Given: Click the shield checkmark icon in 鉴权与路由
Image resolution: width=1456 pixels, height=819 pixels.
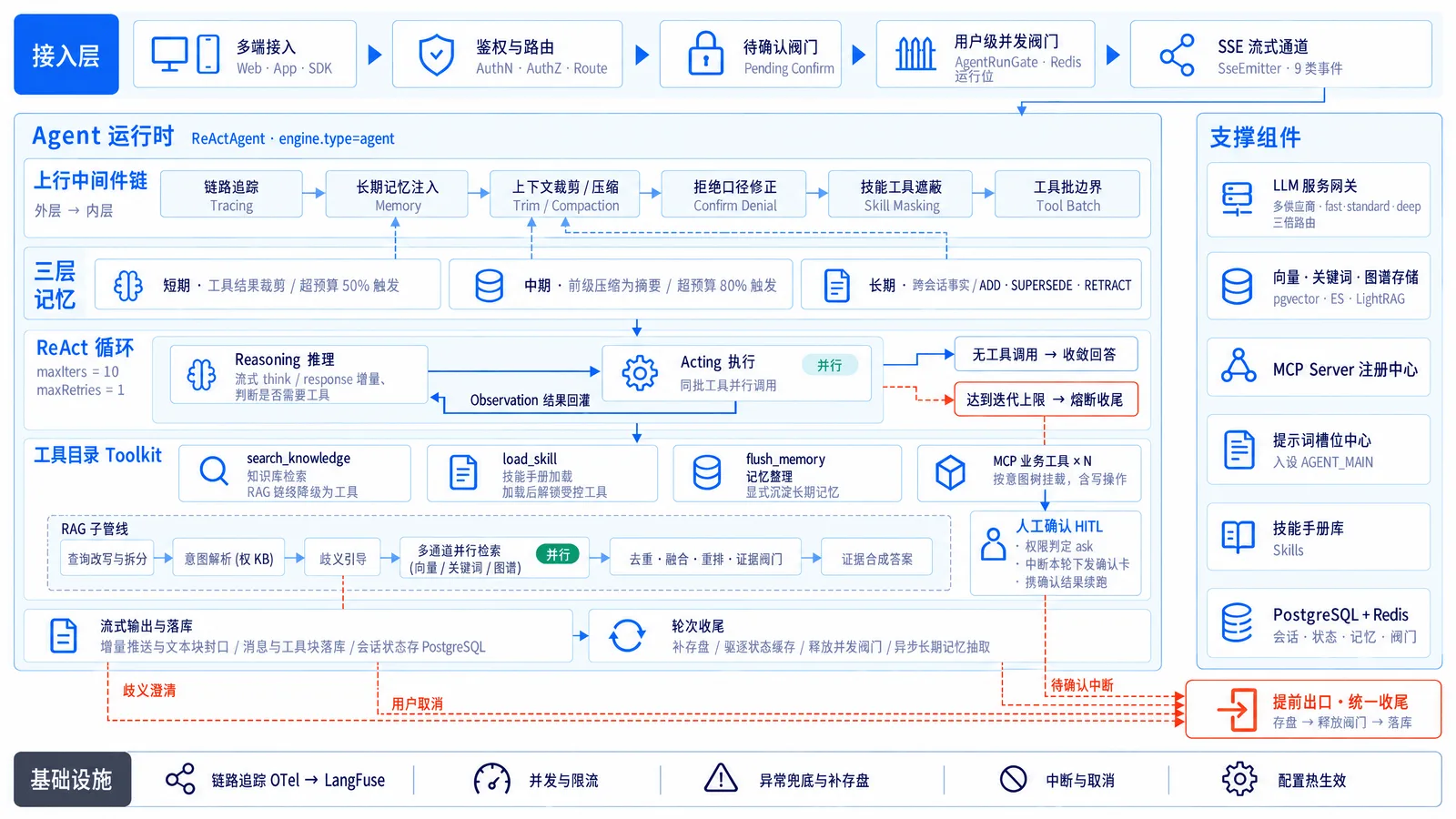Looking at the screenshot, I should pyautogui.click(x=436, y=55).
